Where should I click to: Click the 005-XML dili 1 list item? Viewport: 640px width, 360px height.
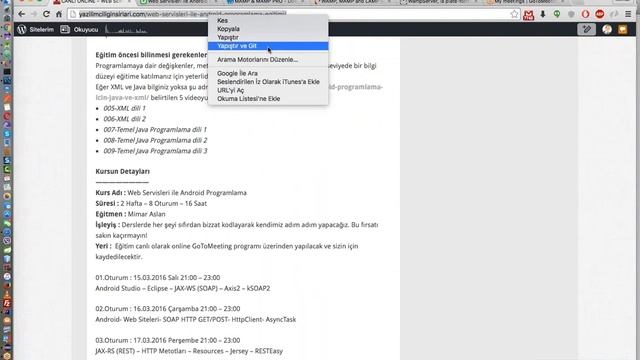click(124, 108)
